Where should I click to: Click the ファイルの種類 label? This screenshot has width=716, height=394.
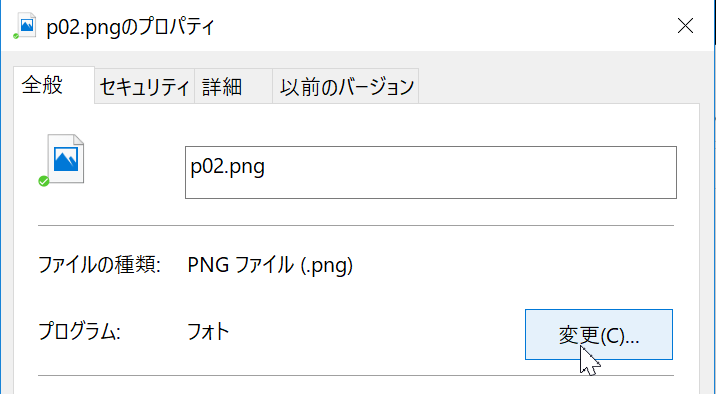(99, 265)
